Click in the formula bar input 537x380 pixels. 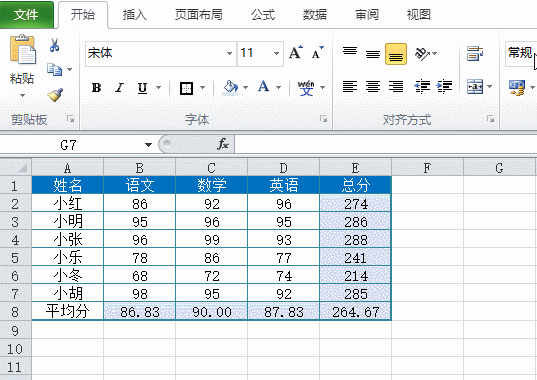point(386,144)
